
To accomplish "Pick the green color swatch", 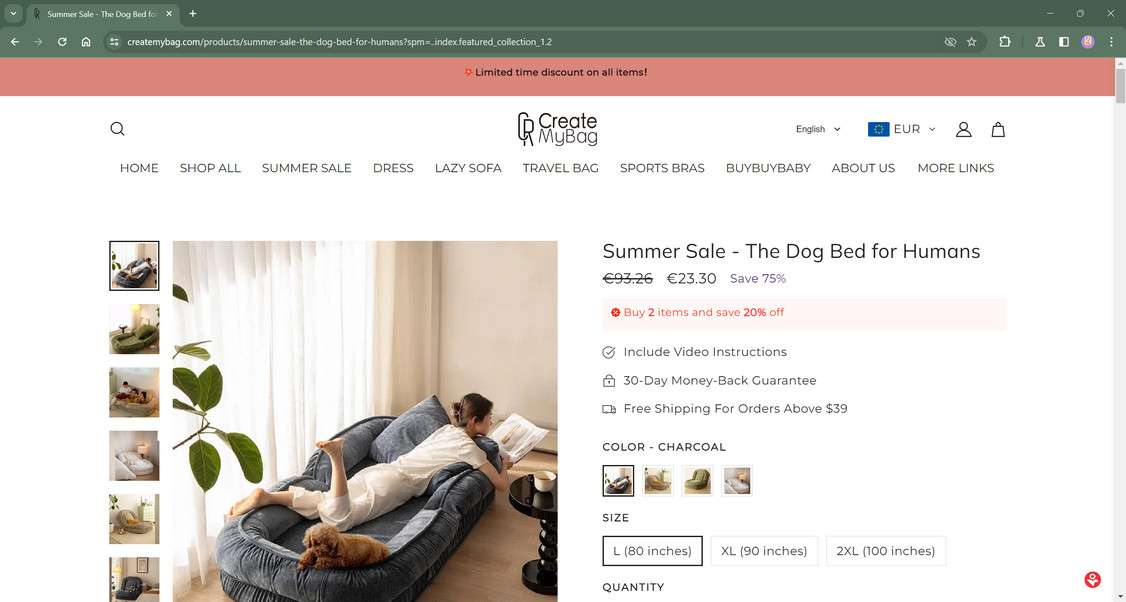I will tap(697, 481).
